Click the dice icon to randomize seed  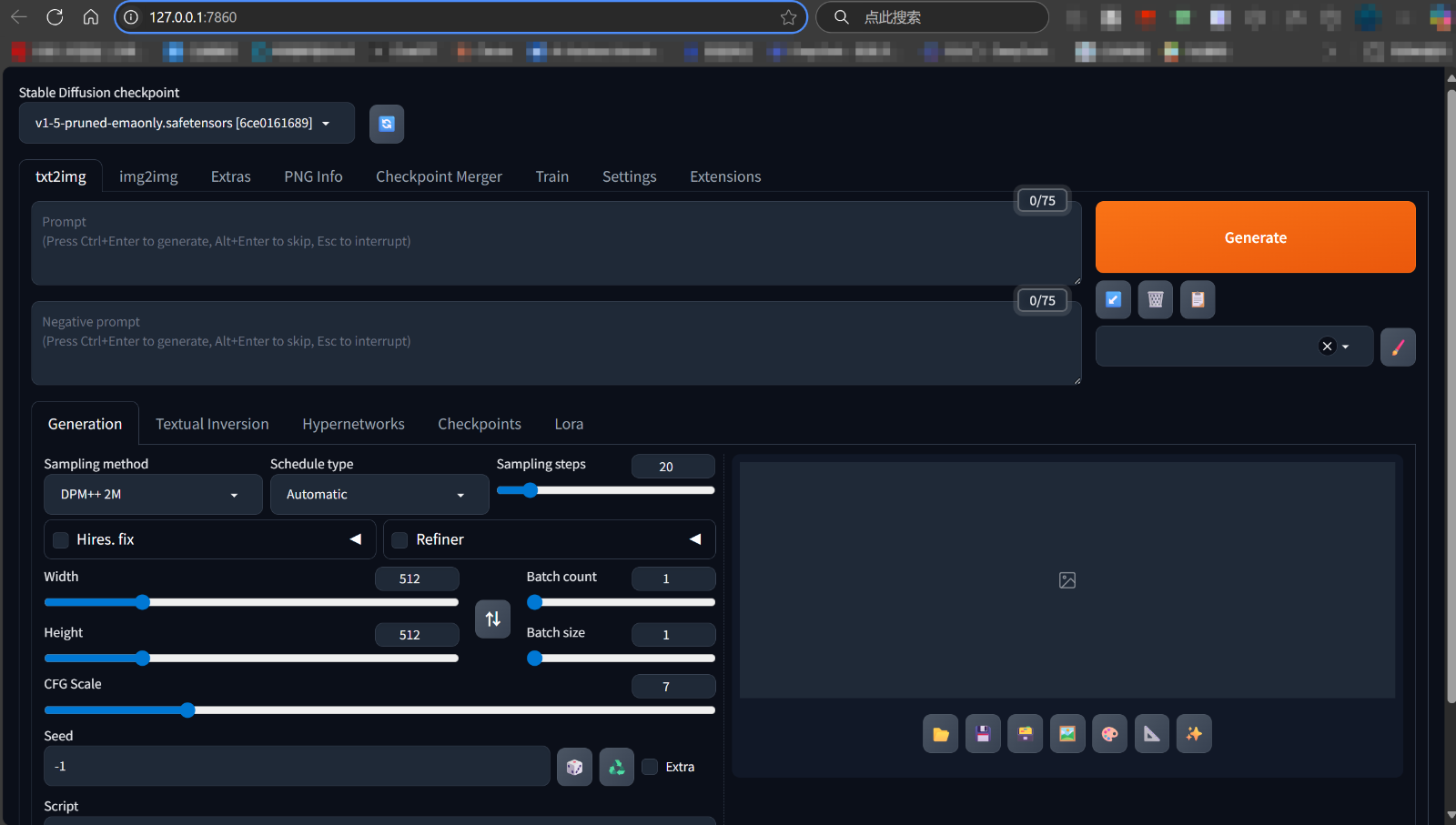(x=574, y=767)
